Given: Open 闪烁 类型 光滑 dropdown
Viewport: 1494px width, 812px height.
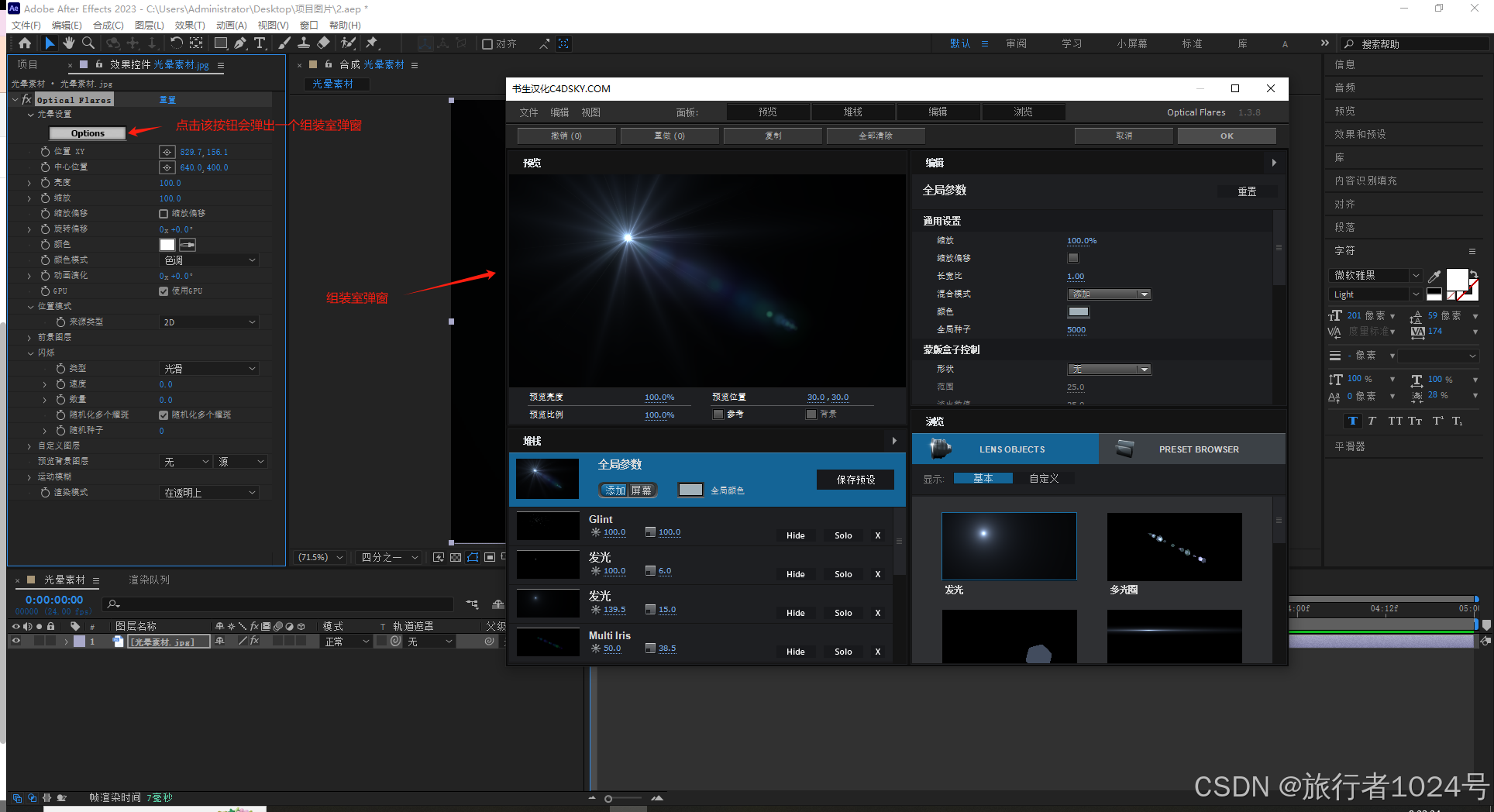Looking at the screenshot, I should (208, 369).
